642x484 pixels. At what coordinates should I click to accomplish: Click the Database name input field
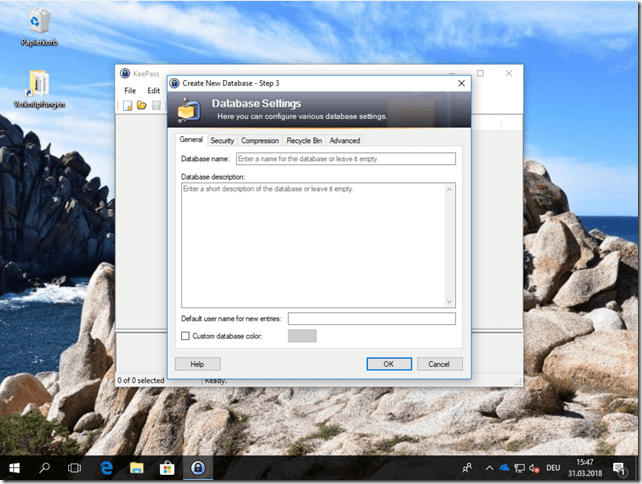[345, 159]
